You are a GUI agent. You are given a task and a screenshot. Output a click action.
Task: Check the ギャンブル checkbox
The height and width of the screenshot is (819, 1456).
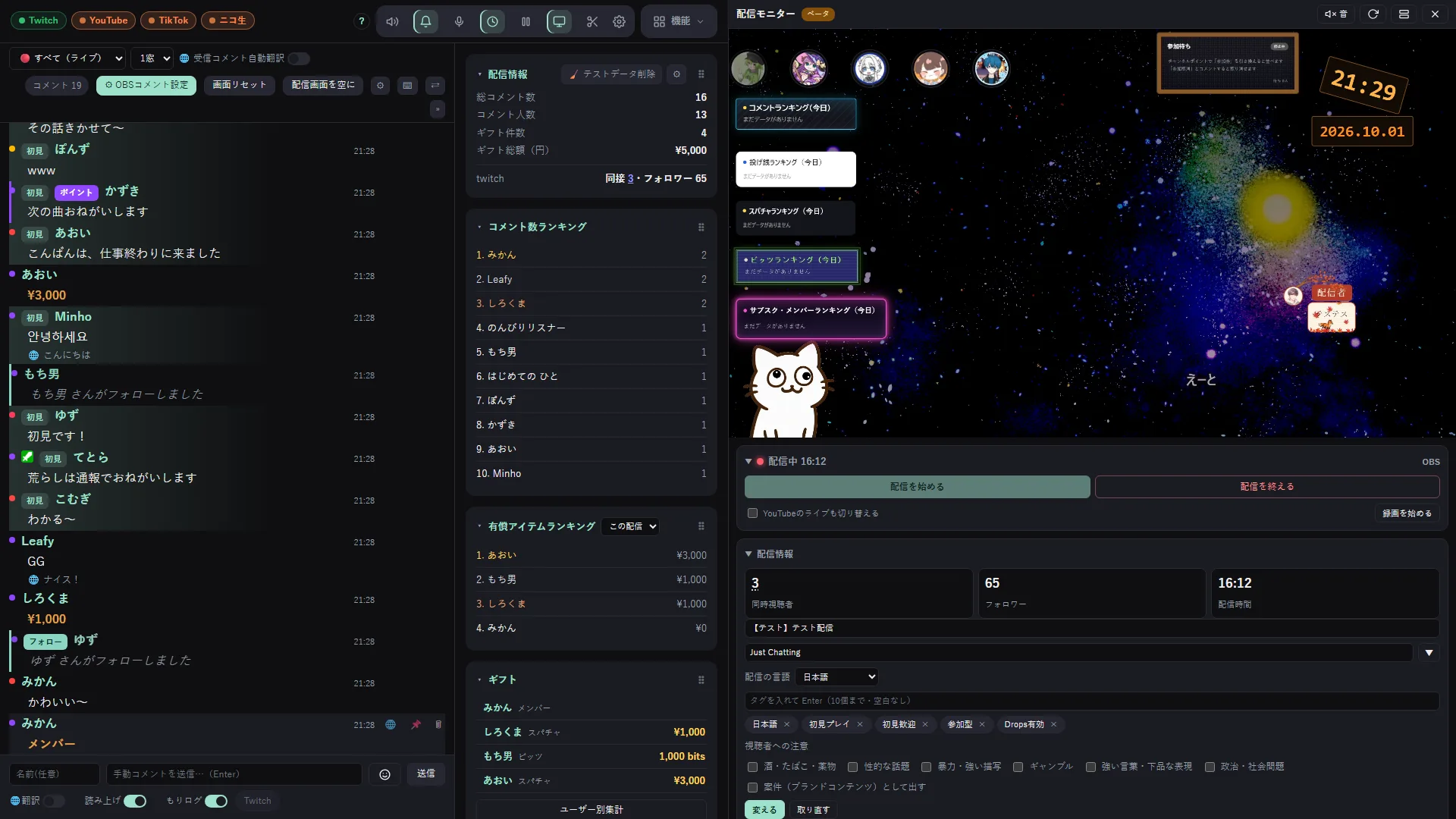pos(1018,767)
